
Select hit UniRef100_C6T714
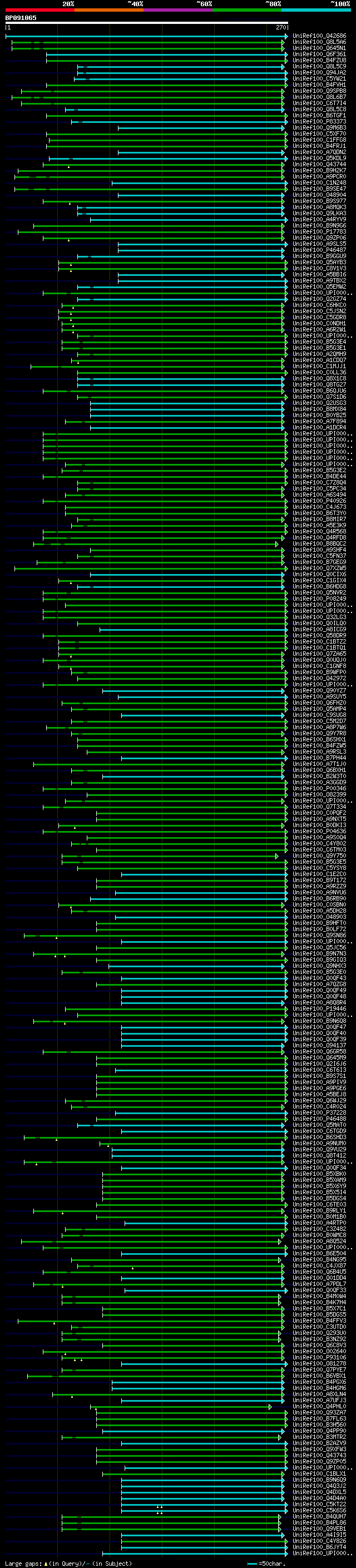point(319,103)
